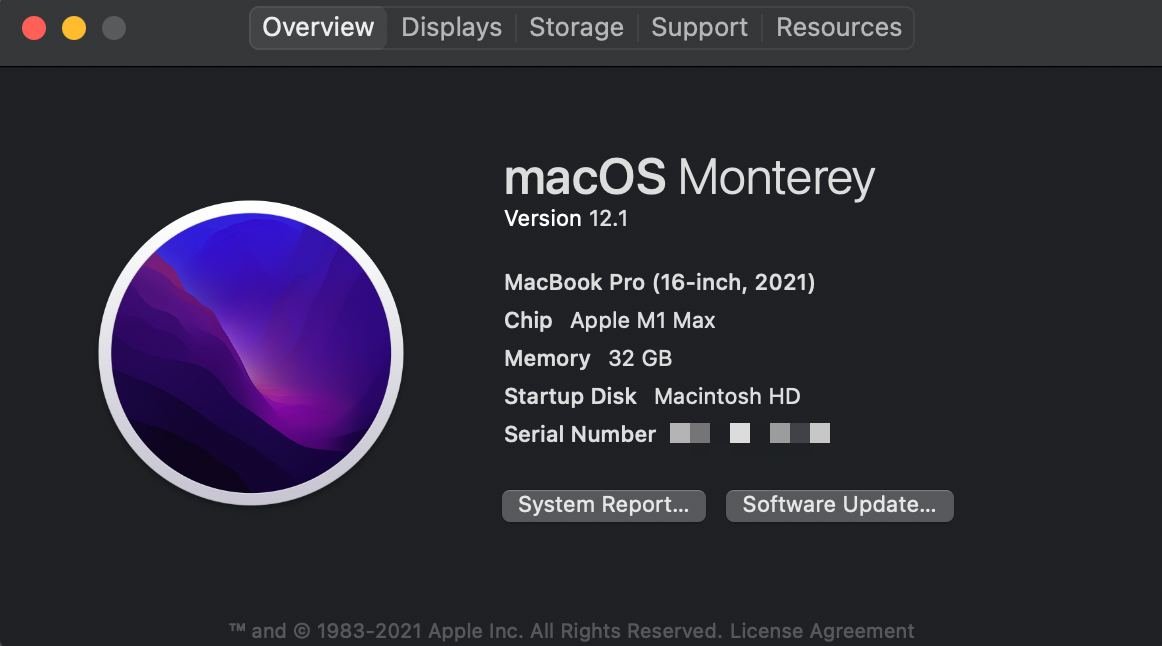Open the System Report… button

pyautogui.click(x=604, y=505)
